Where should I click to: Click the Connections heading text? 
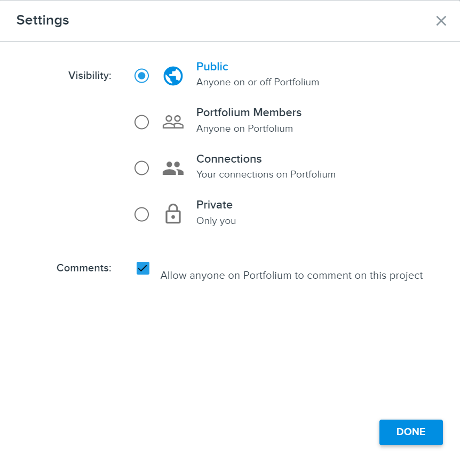(x=229, y=159)
